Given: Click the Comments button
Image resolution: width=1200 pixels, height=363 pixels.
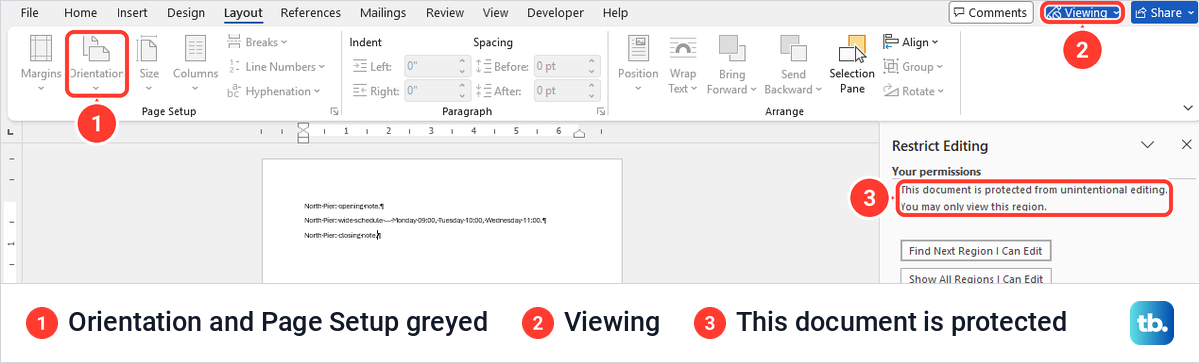Looking at the screenshot, I should [x=991, y=13].
